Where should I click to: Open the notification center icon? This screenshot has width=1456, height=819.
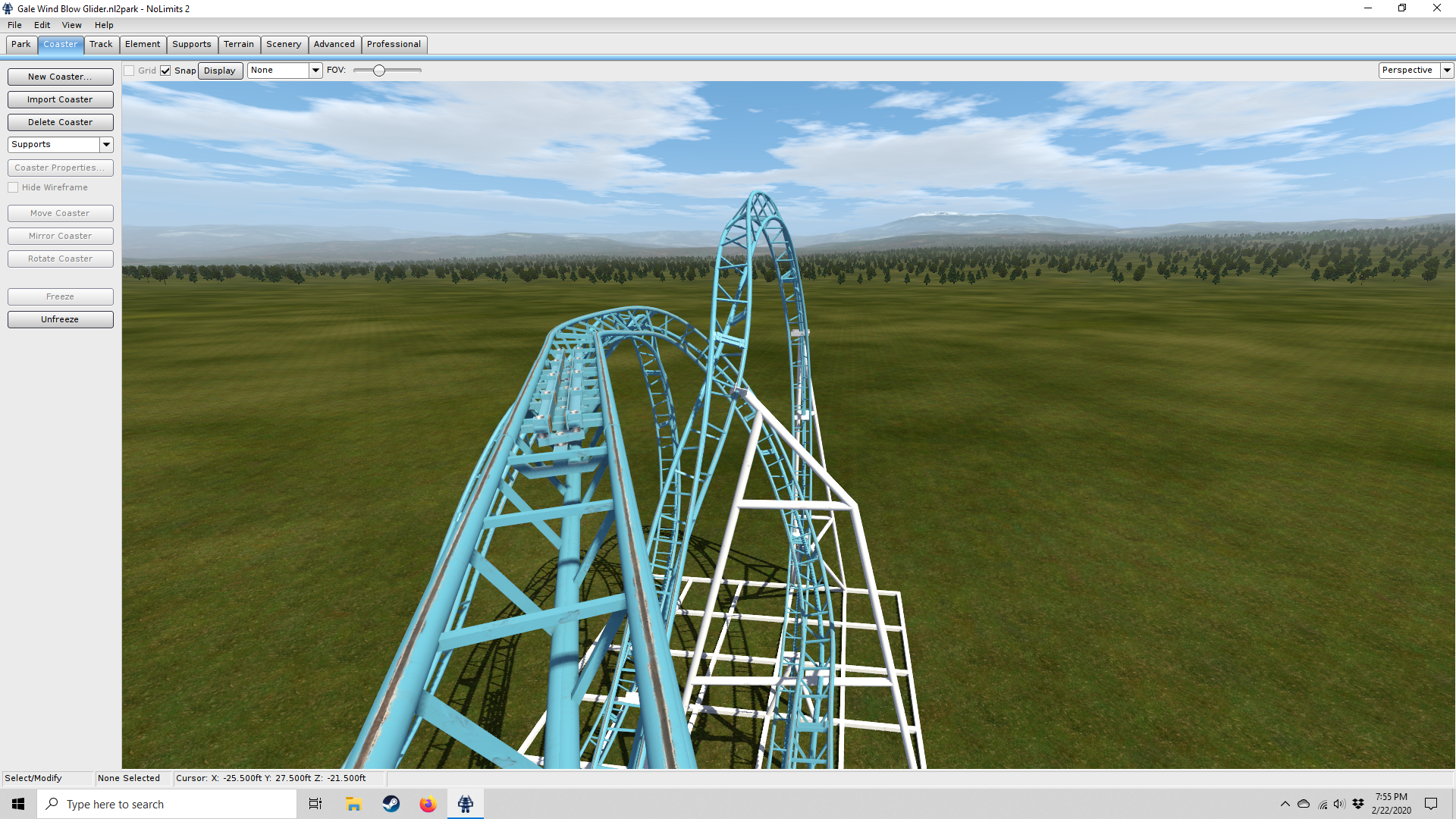tap(1431, 804)
